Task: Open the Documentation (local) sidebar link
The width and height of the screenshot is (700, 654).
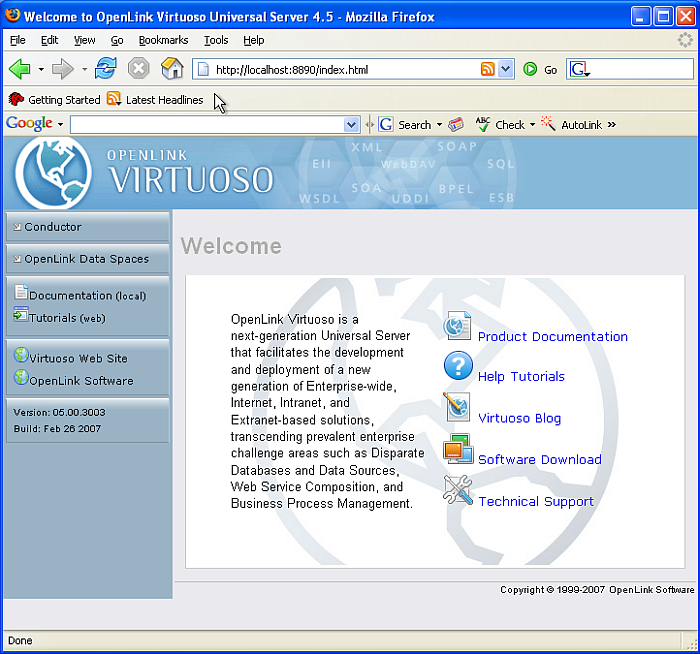Action: [88, 296]
